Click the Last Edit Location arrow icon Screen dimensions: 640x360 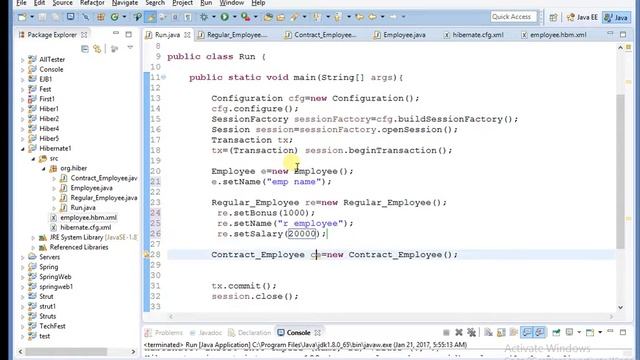359,17
